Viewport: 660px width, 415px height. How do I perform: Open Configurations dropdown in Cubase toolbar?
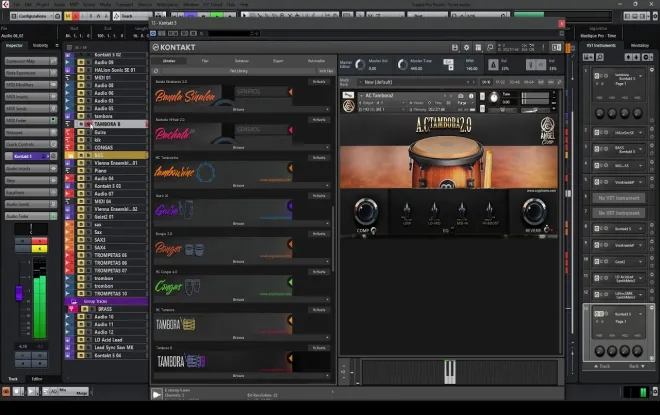(35, 16)
